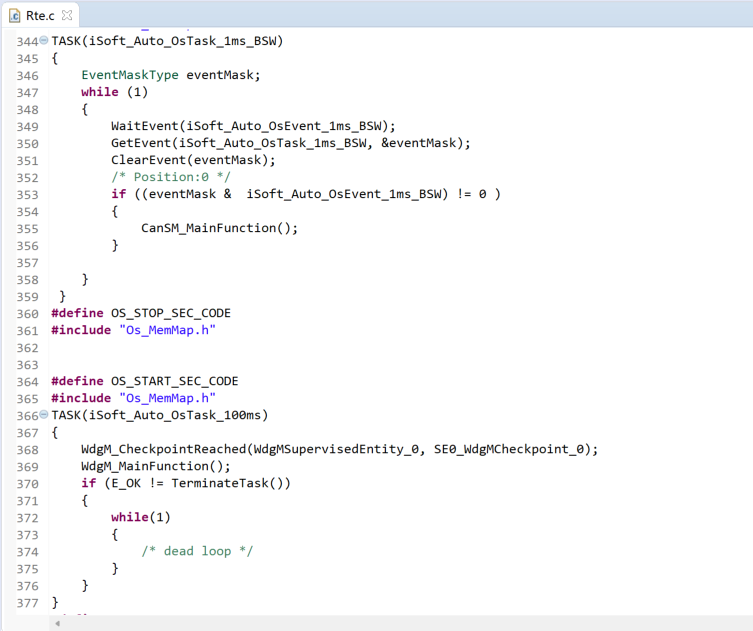Click the CanSM_MainFunction() call
Image resolution: width=753 pixels, height=631 pixels.
(x=219, y=228)
